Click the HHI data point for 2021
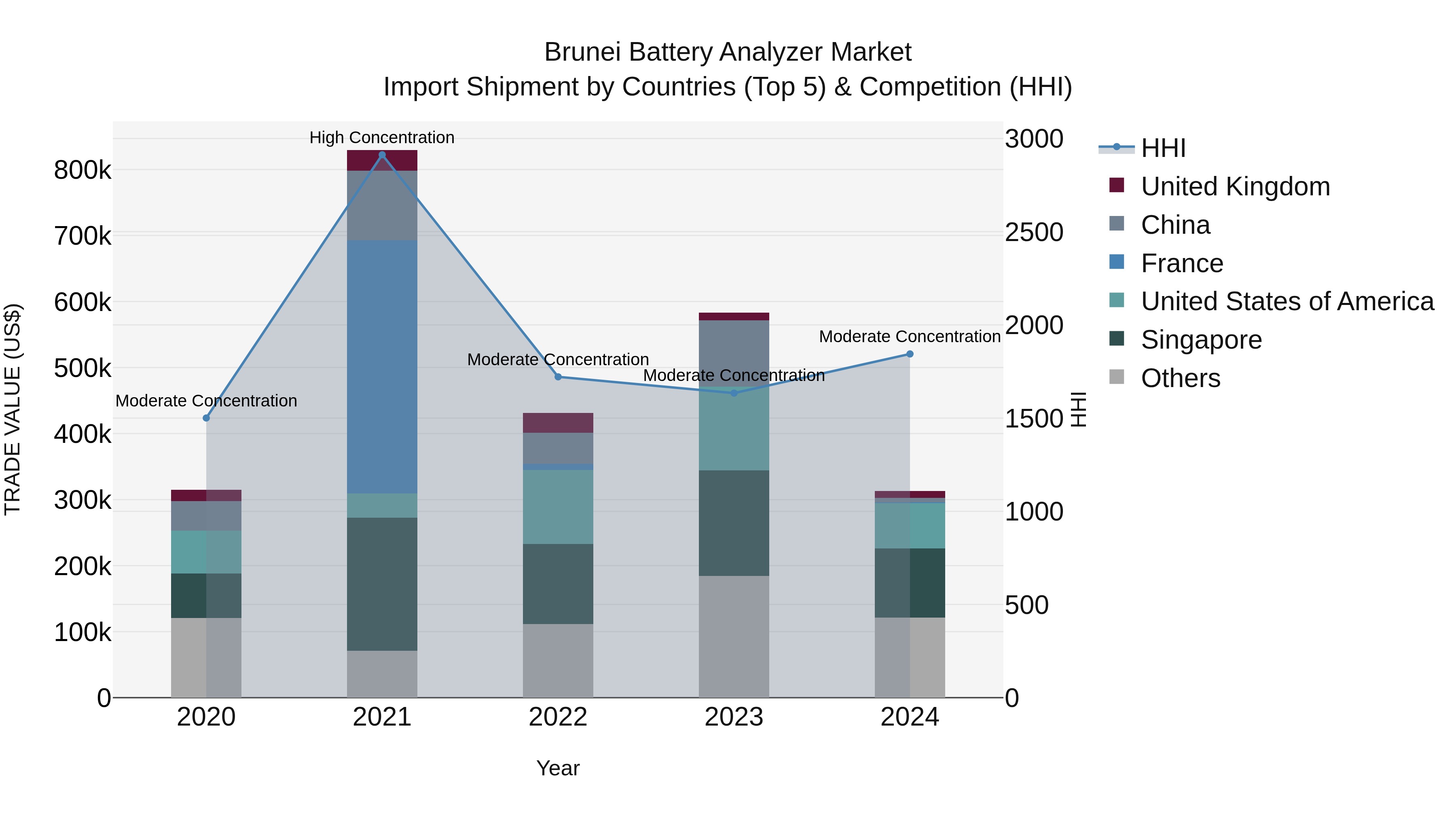Image resolution: width=1456 pixels, height=819 pixels. click(382, 155)
